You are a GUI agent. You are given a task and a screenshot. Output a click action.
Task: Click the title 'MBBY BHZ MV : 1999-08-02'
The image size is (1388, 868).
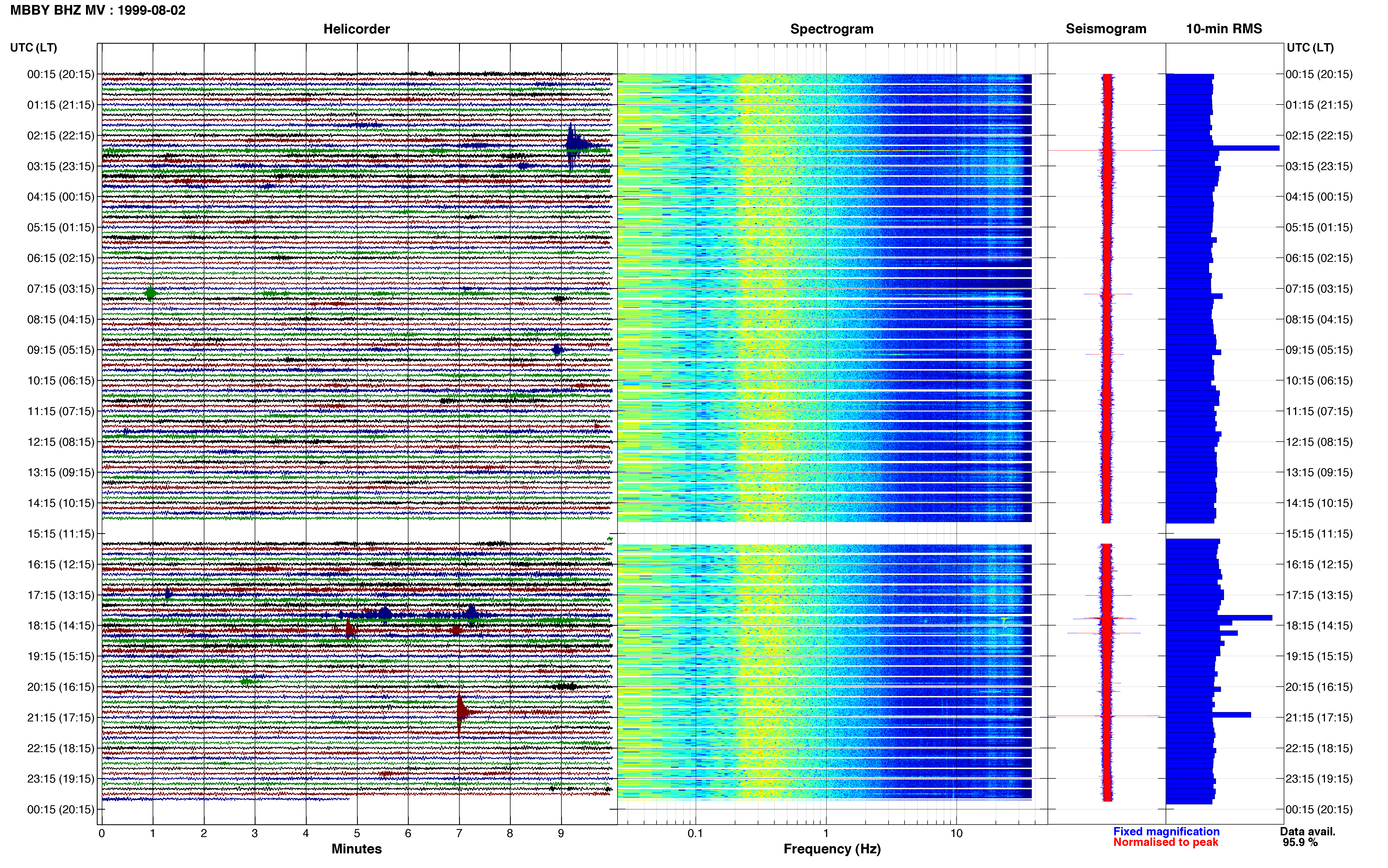click(x=98, y=10)
